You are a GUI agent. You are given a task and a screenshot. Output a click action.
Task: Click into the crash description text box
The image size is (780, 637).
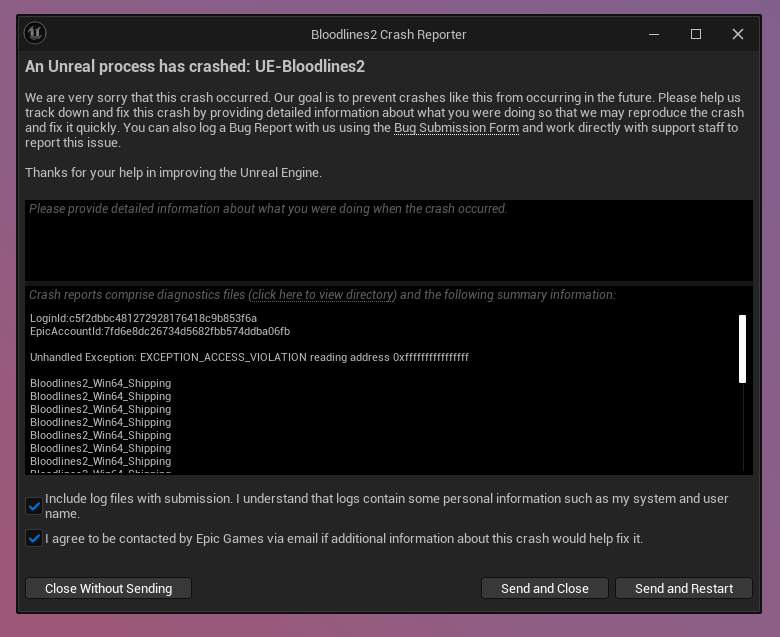[388, 240]
